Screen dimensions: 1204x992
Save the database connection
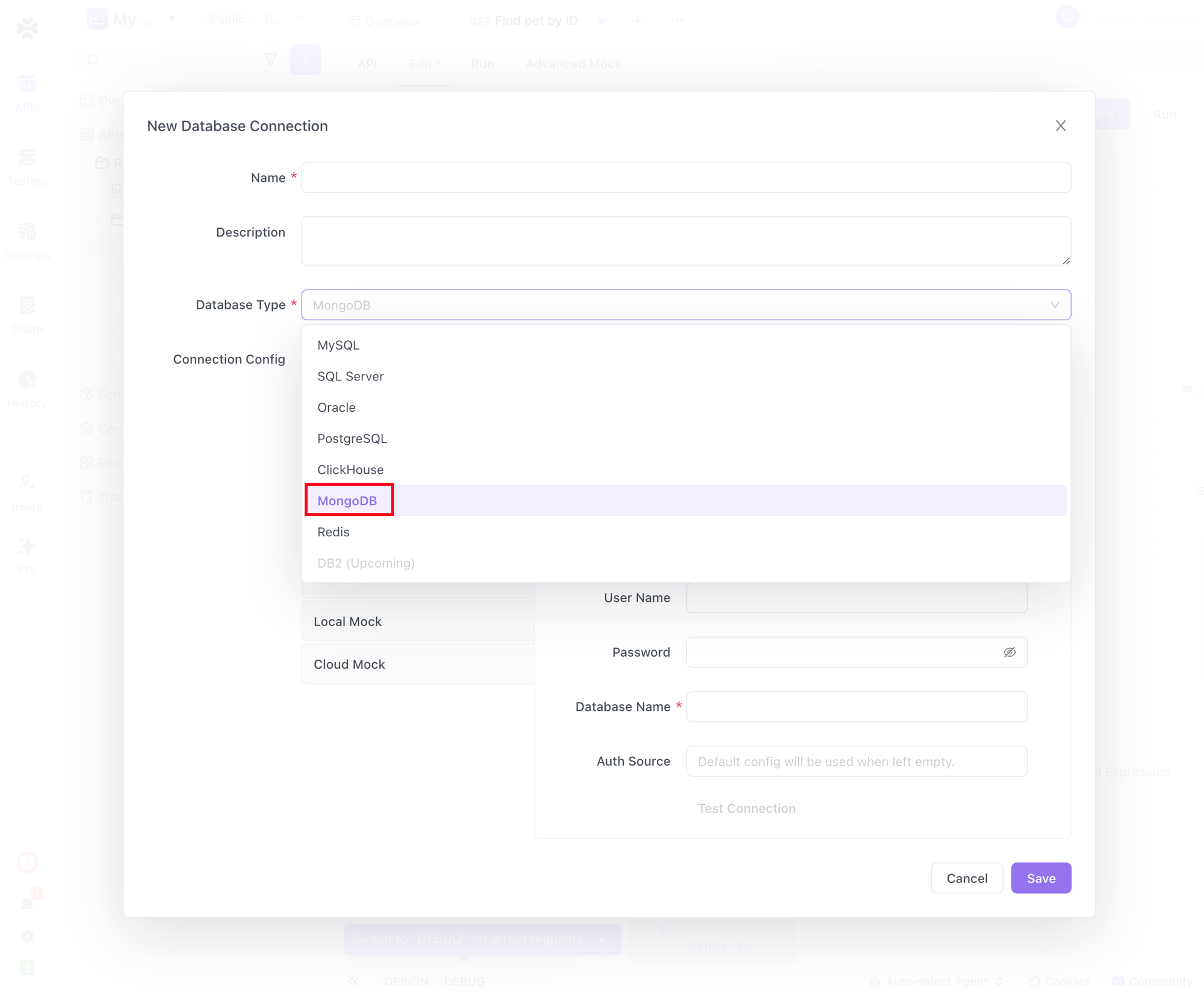(x=1041, y=878)
